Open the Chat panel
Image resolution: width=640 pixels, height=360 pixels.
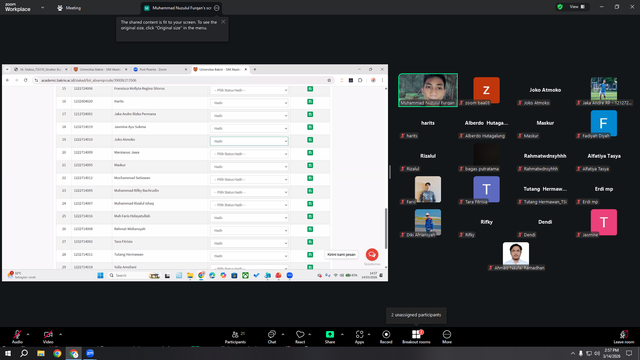pos(271,337)
